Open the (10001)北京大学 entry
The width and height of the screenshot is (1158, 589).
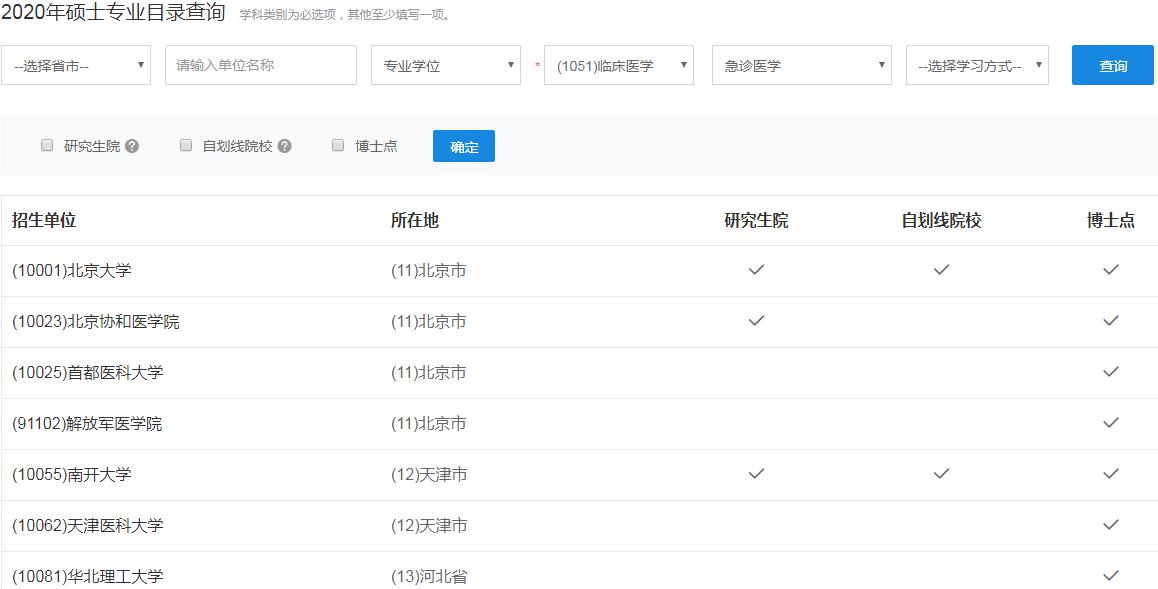[x=72, y=271]
